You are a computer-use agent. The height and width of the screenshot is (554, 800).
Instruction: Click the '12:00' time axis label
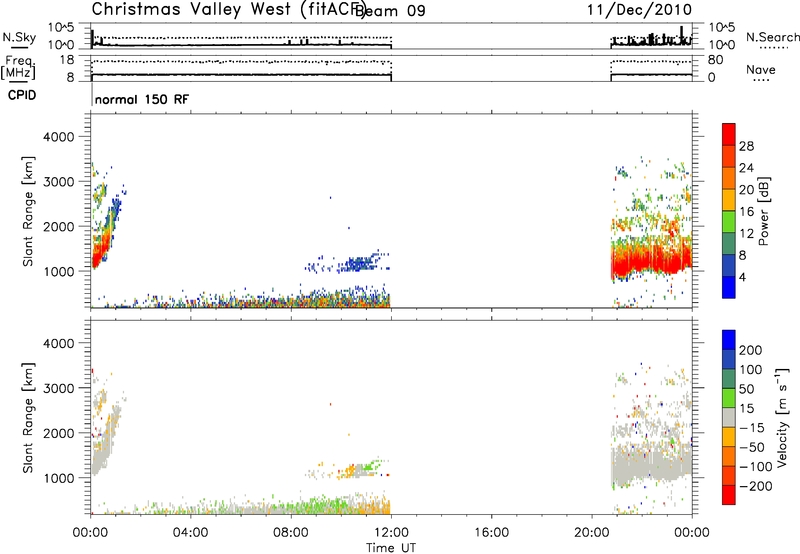[391, 533]
